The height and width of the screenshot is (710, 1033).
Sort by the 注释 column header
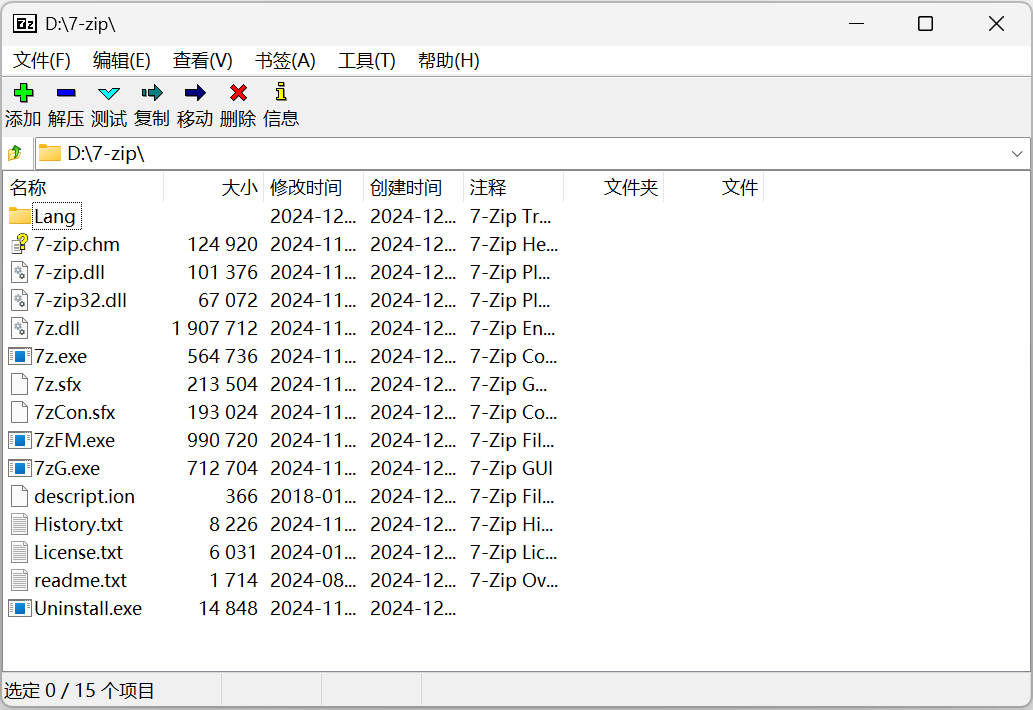[x=514, y=188]
